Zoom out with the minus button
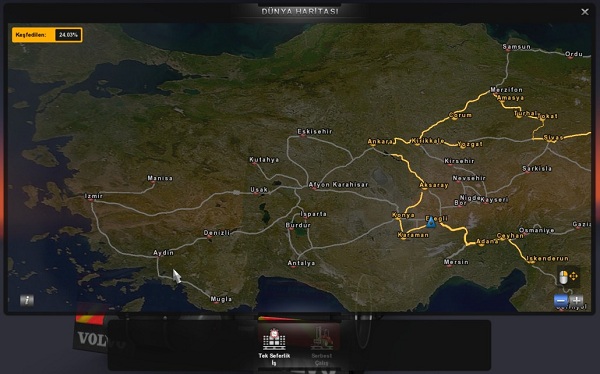This screenshot has height=374, width=600. (561, 301)
